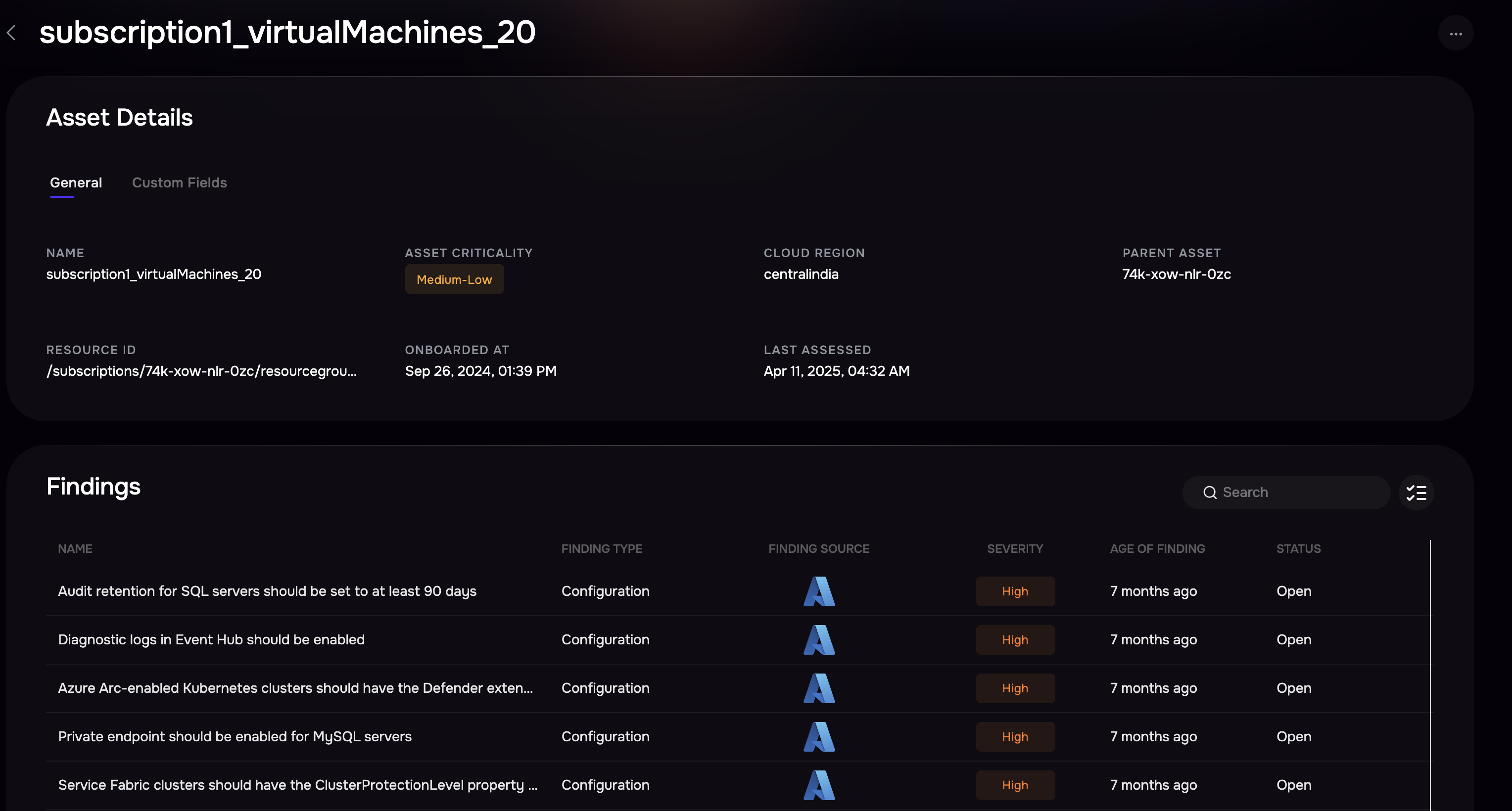Click the centralindia cloud region value
This screenshot has height=811, width=1512.
click(x=801, y=274)
